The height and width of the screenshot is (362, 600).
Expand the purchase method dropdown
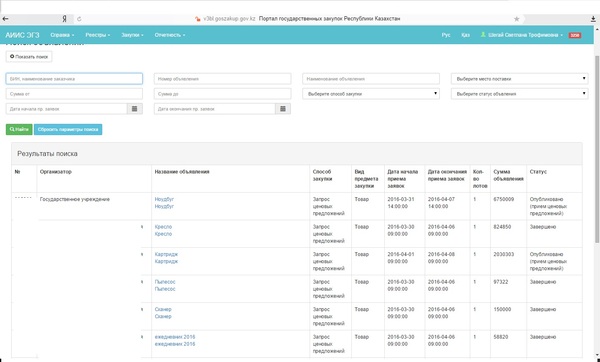pos(371,94)
